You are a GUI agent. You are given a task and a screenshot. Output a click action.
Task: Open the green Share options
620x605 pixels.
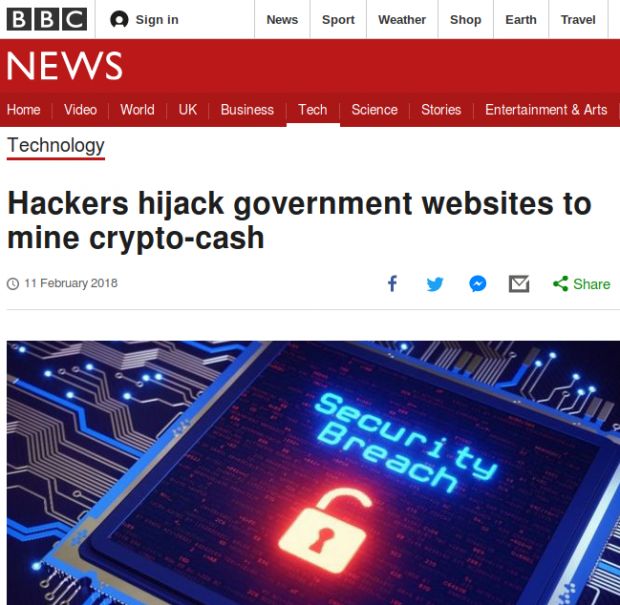(x=581, y=284)
